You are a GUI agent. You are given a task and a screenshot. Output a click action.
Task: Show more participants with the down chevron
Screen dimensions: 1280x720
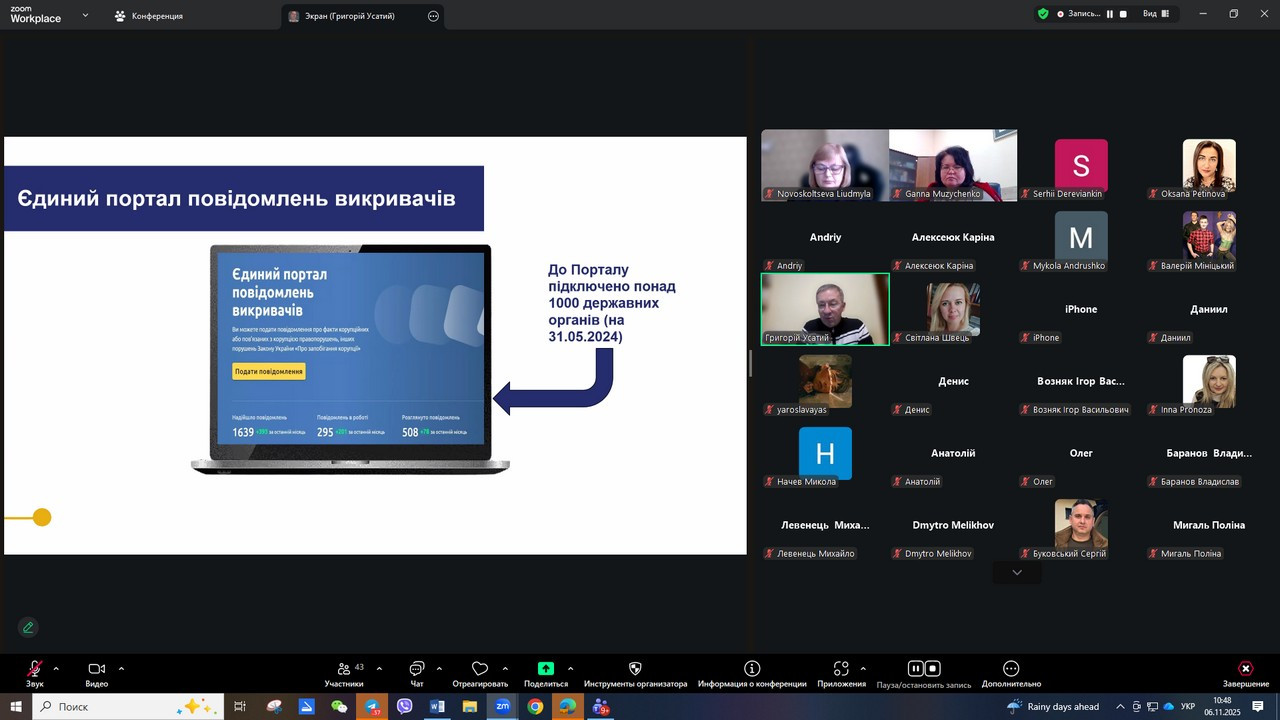[1017, 573]
